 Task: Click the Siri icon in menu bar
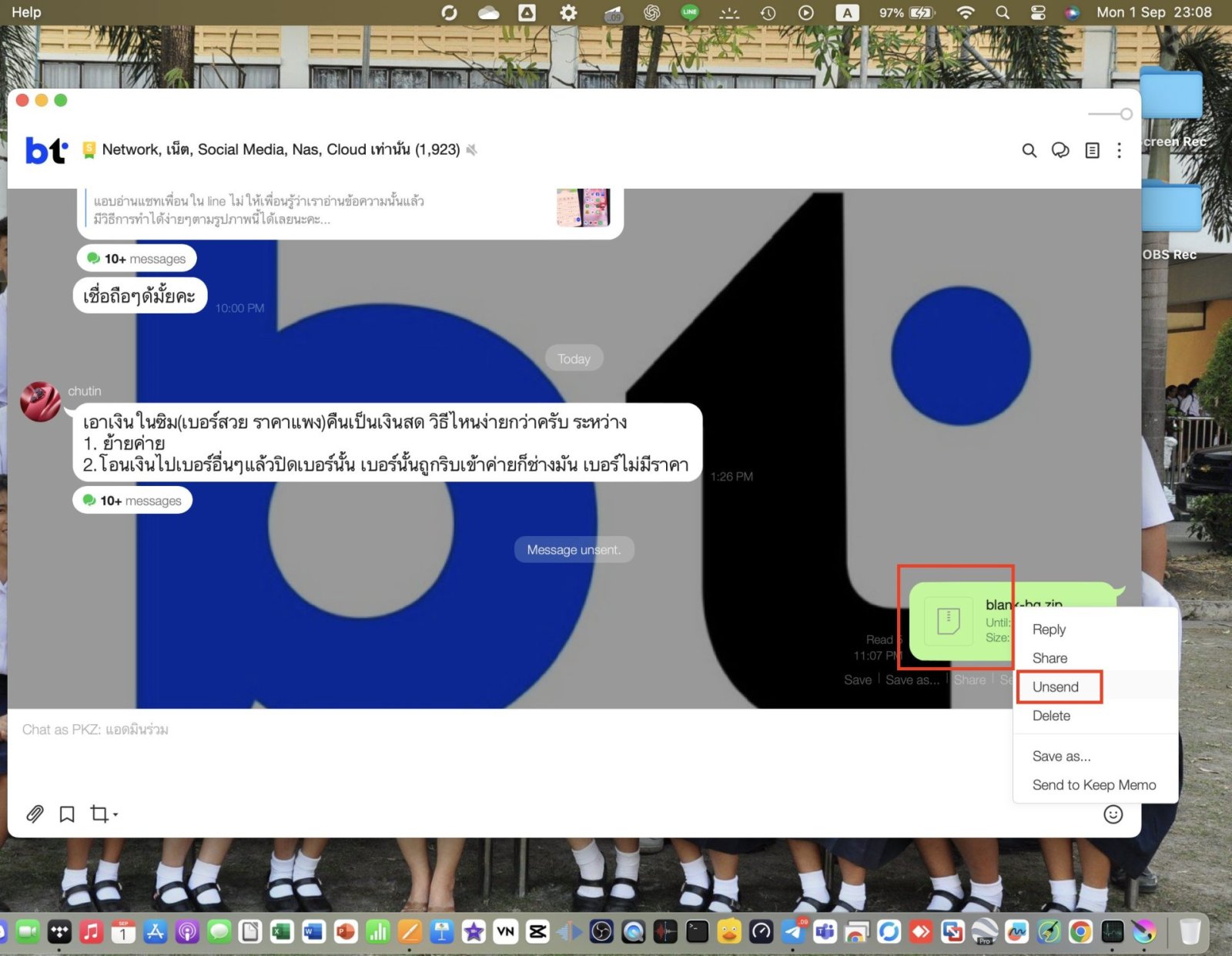[1072, 12]
